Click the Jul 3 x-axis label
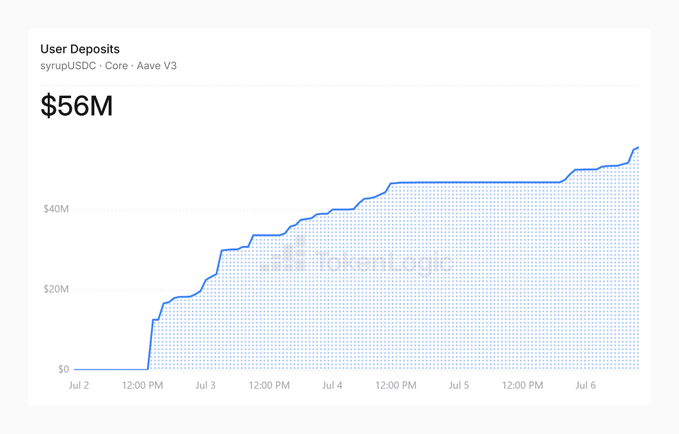The height and width of the screenshot is (434, 679). (x=205, y=385)
